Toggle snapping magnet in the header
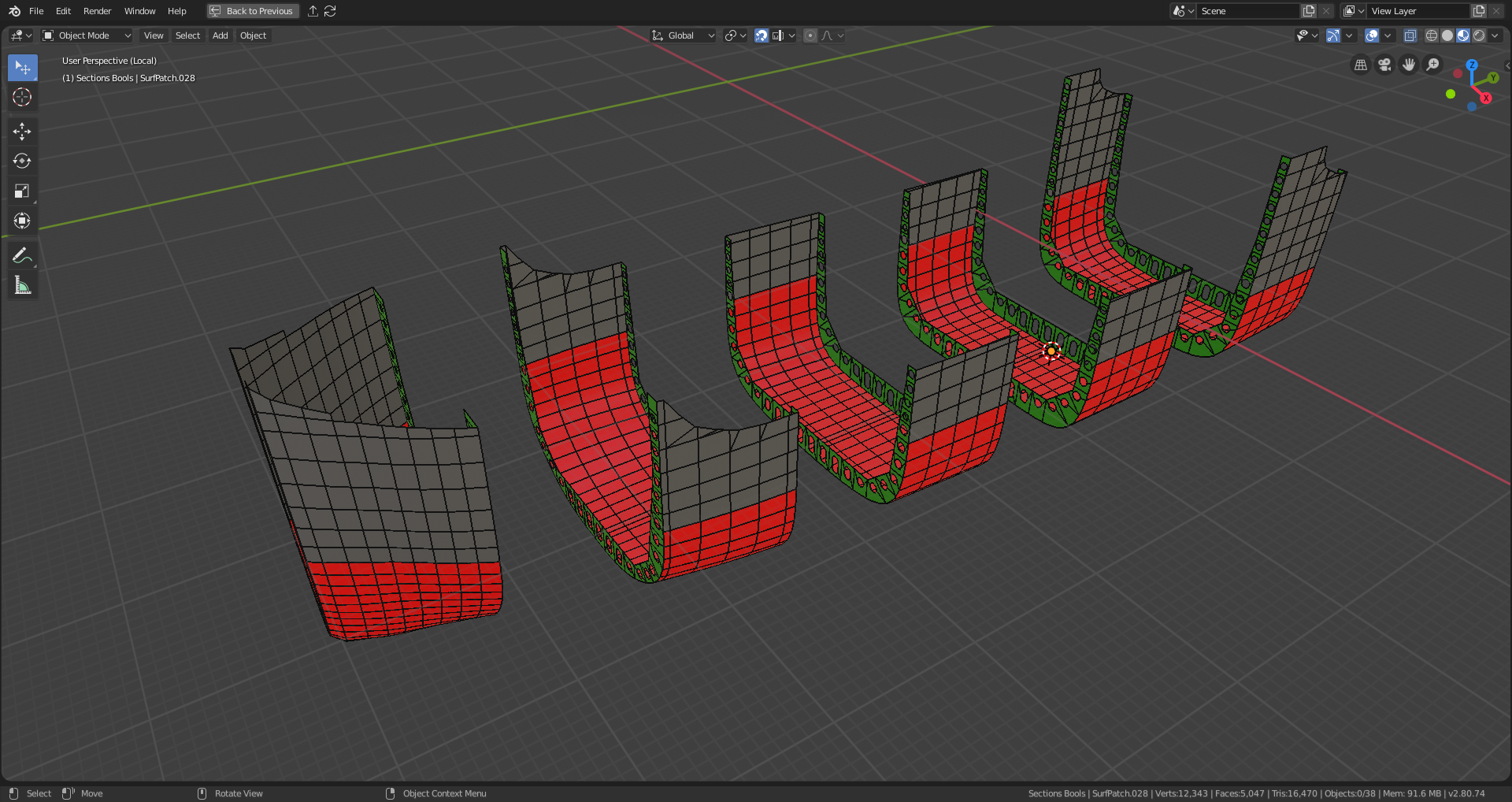Viewport: 1512px width, 802px height. click(761, 35)
